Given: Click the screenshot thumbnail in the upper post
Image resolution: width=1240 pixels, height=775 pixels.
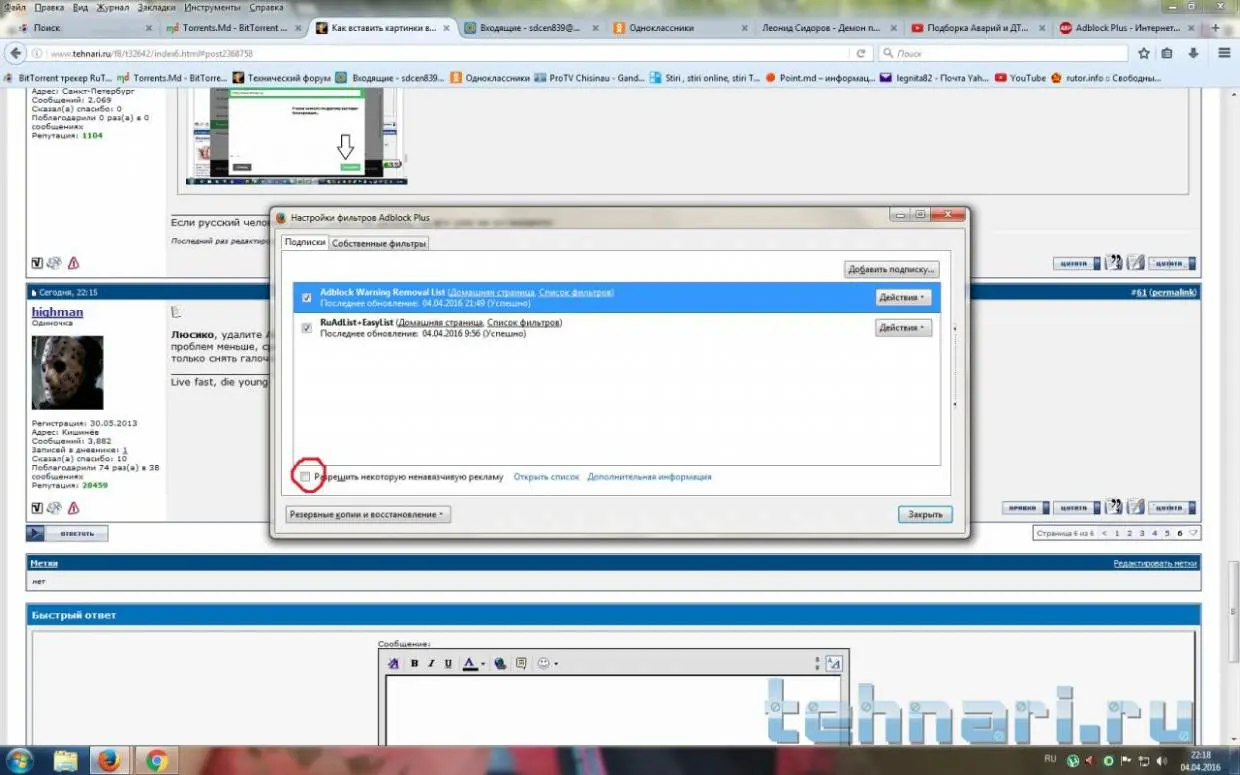Looking at the screenshot, I should coord(297,135).
